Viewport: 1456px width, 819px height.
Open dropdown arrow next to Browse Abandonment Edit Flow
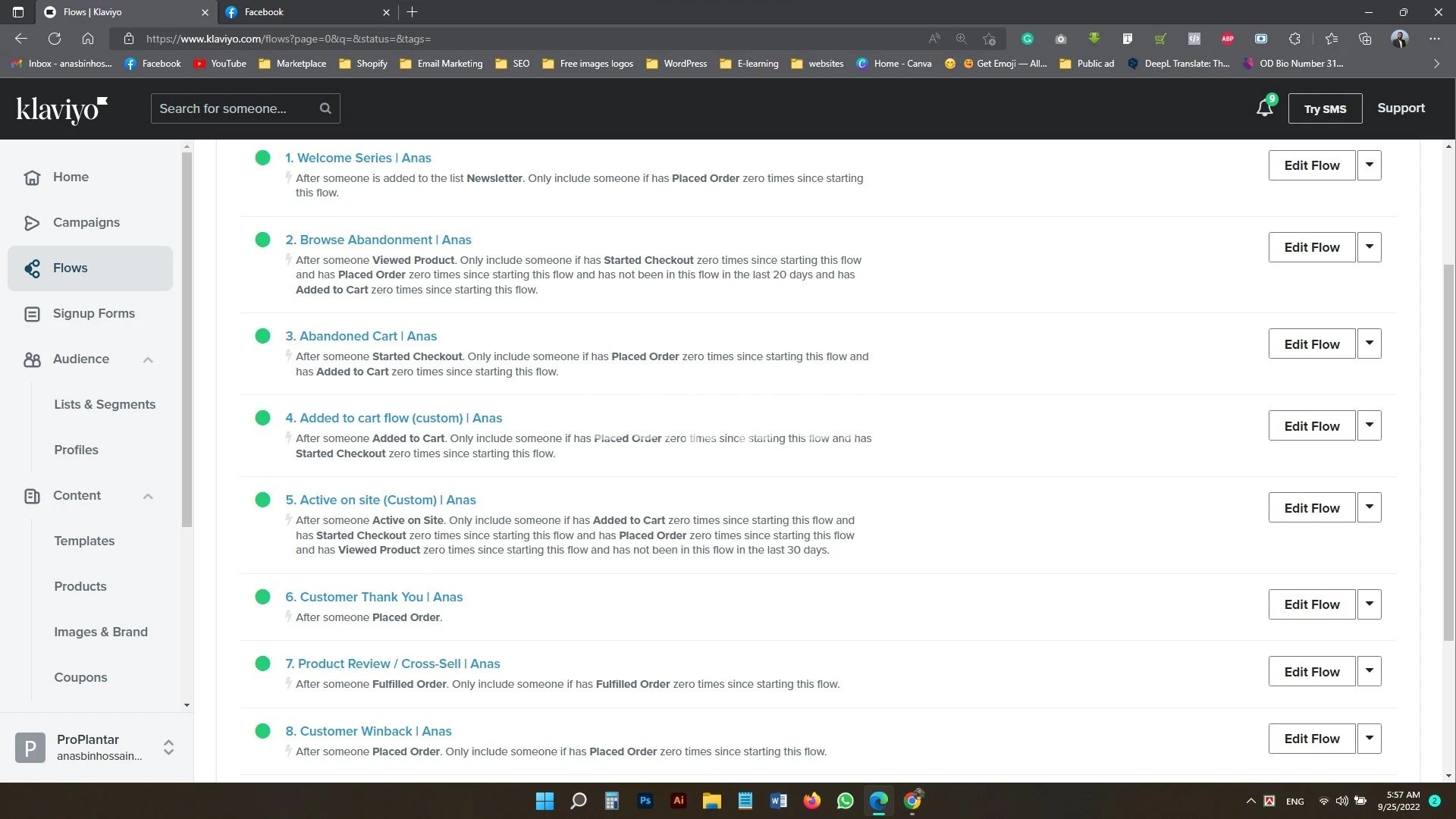(1369, 247)
